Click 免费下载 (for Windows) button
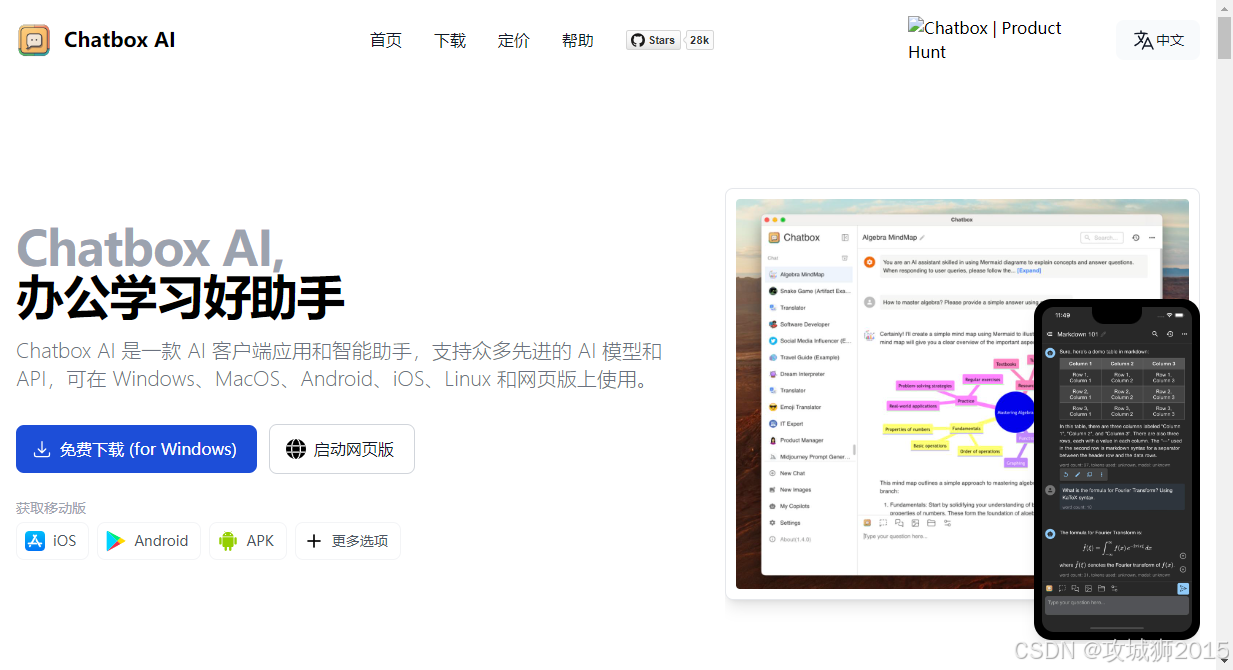Viewport: 1233px width, 670px height. tap(136, 449)
